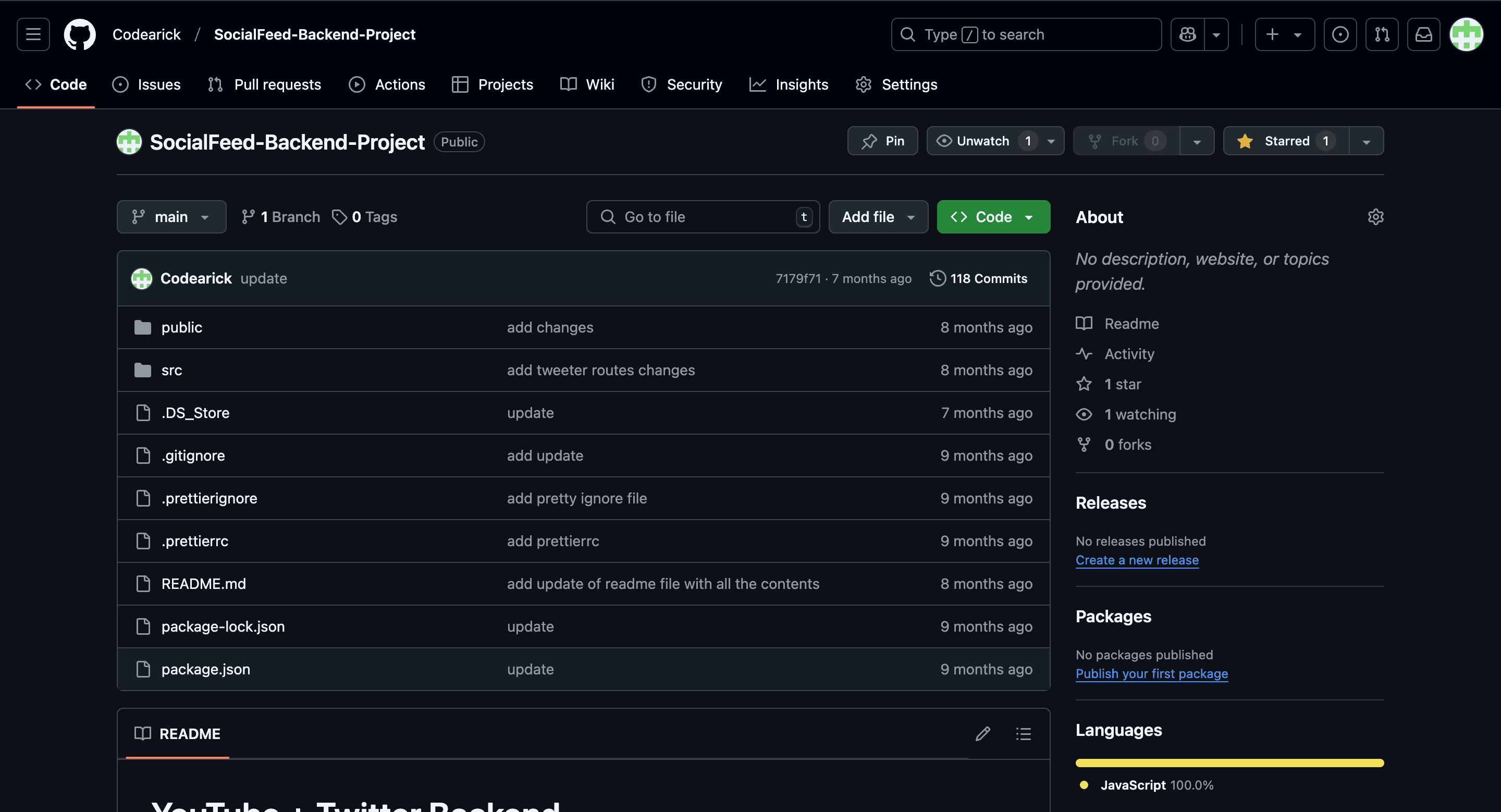Switch to the Issues tab
The height and width of the screenshot is (812, 1501).
(146, 84)
